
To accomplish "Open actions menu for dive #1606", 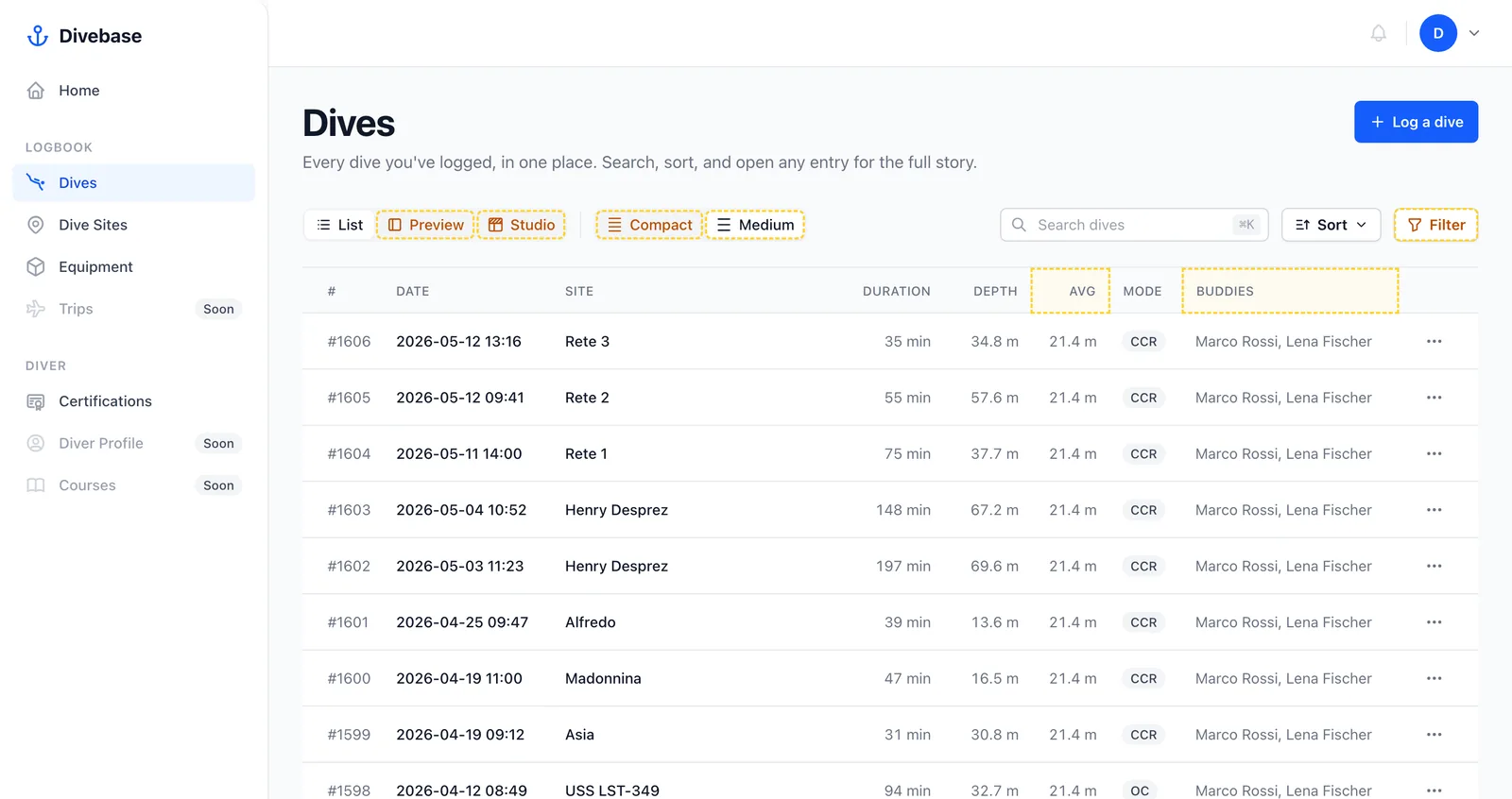I will tap(1434, 341).
